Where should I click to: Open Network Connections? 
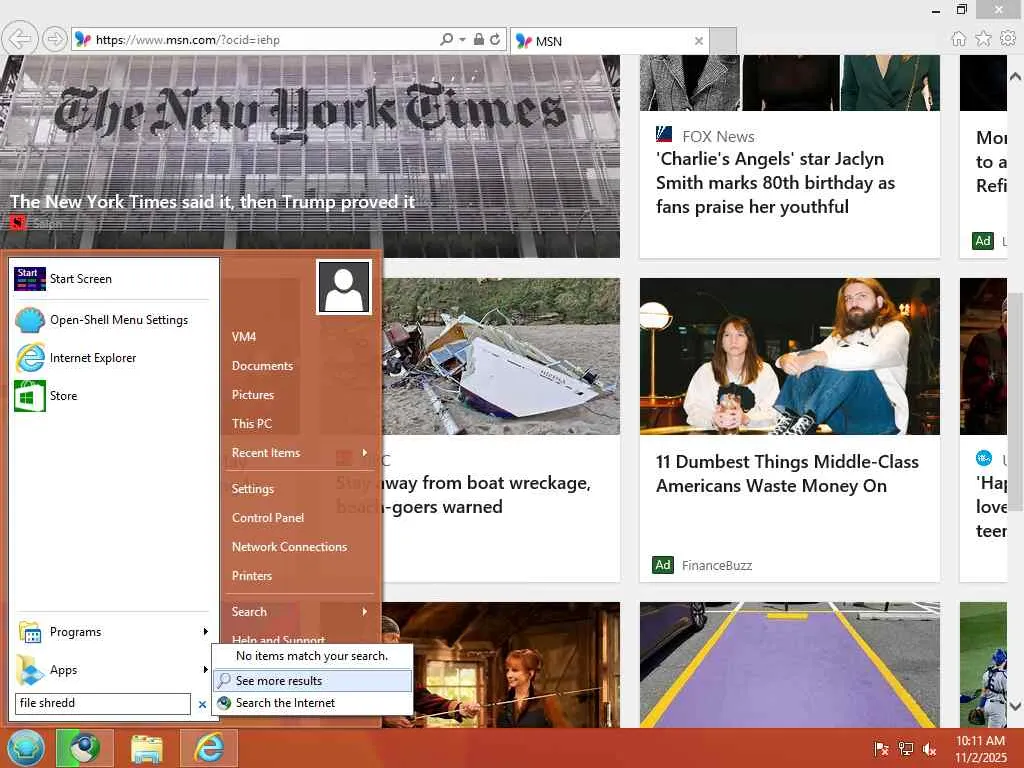tap(289, 547)
